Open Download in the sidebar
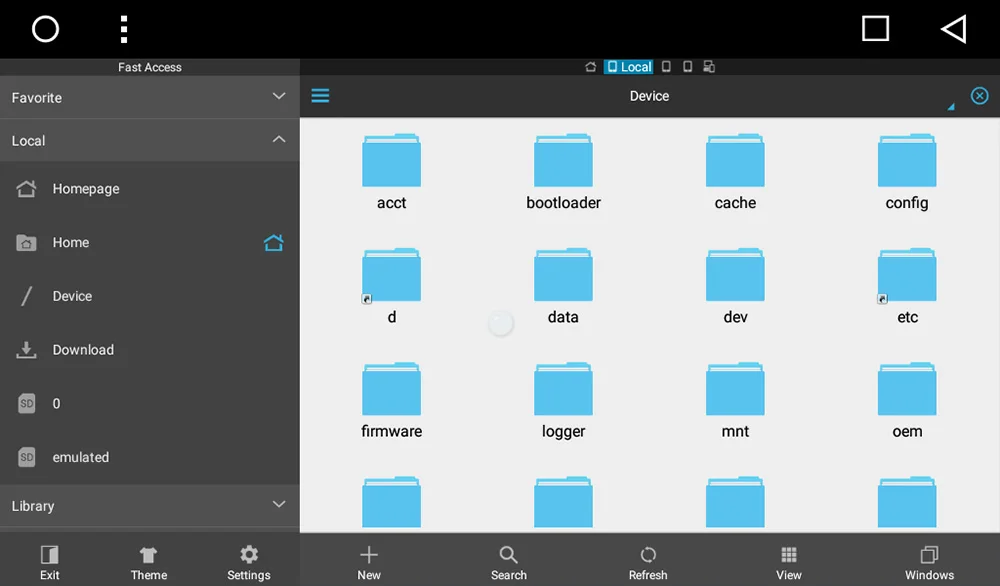This screenshot has width=1000, height=586. (x=150, y=349)
